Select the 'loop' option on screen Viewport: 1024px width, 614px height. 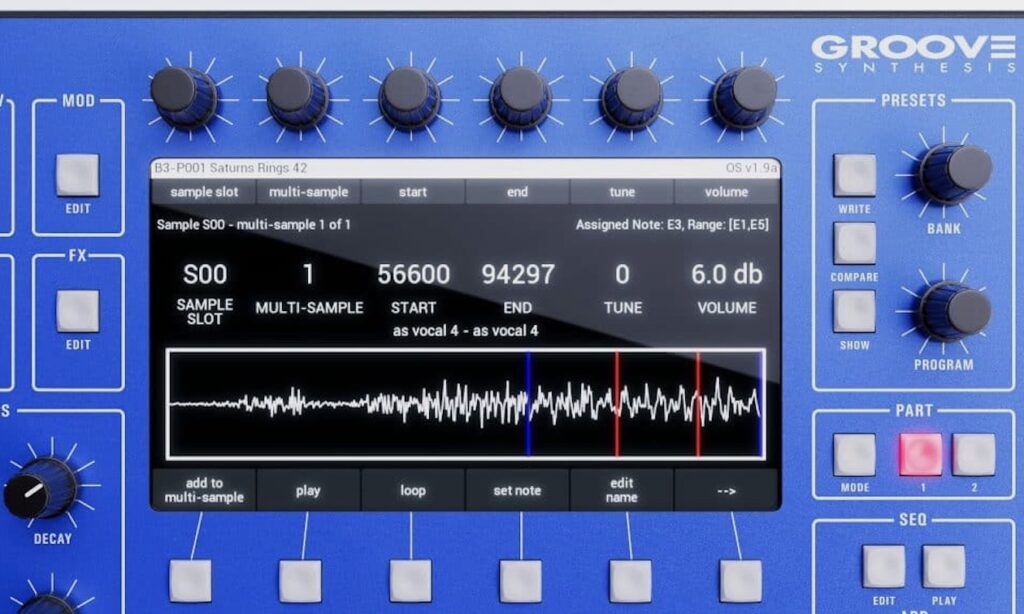pos(413,491)
